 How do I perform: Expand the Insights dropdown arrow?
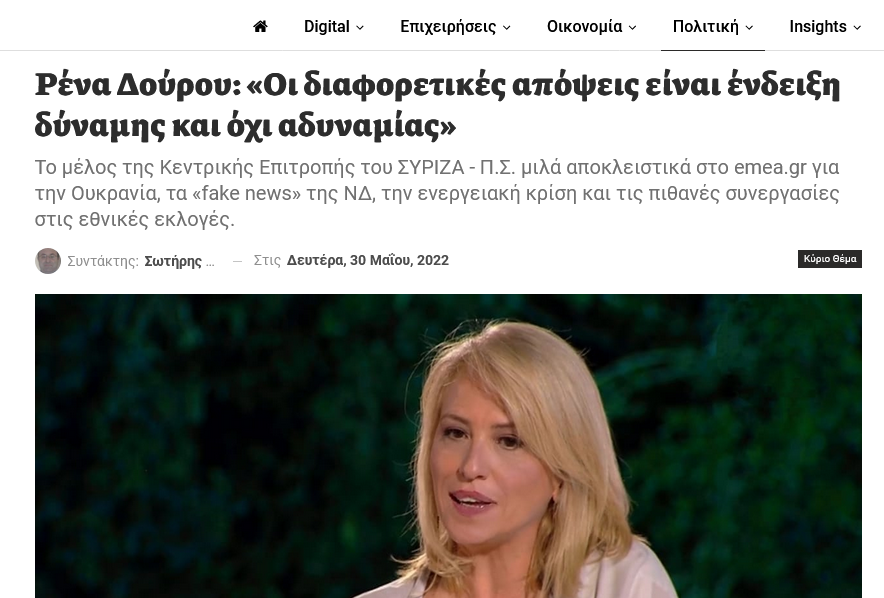(858, 28)
